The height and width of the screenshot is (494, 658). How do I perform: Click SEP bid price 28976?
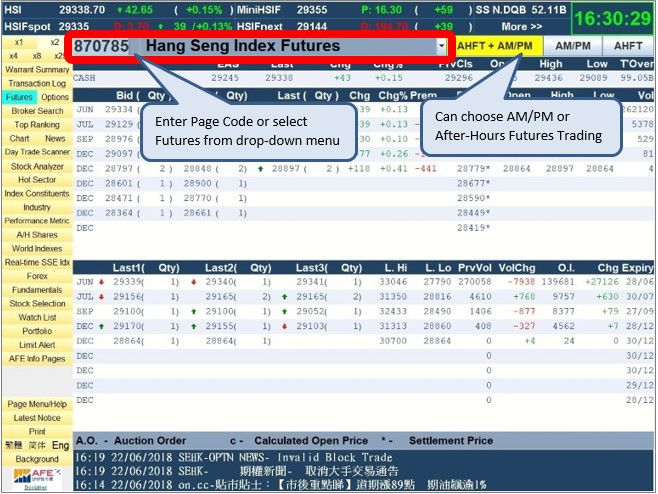(119, 139)
